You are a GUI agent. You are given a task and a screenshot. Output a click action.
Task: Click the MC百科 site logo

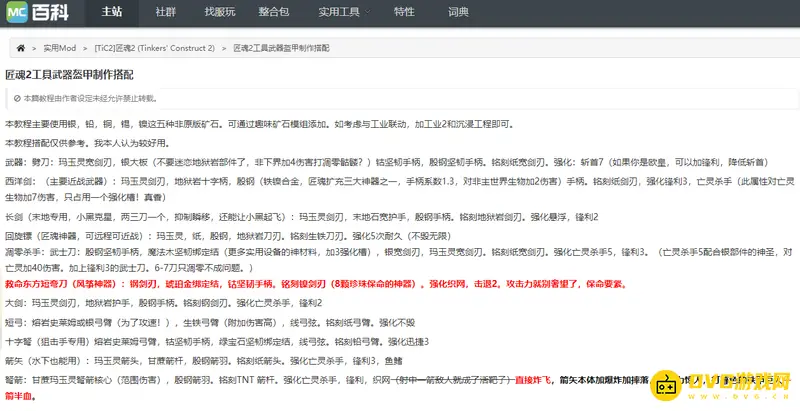(x=44, y=13)
